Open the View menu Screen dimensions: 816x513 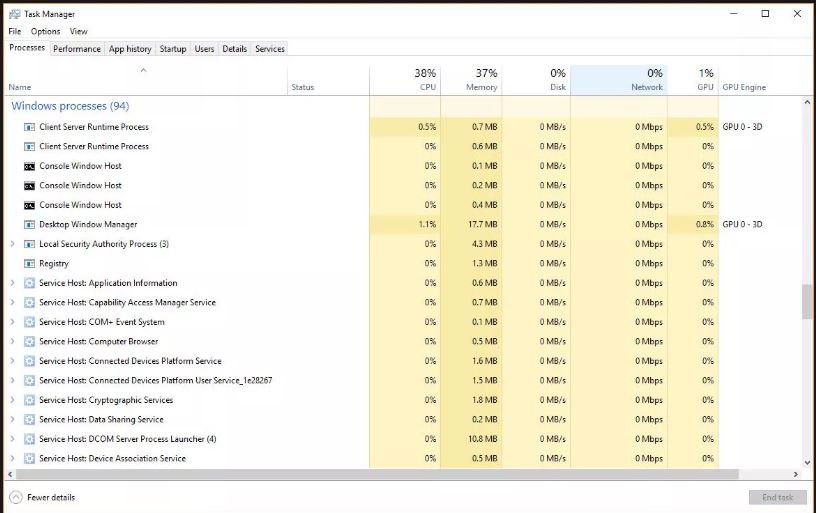(79, 31)
